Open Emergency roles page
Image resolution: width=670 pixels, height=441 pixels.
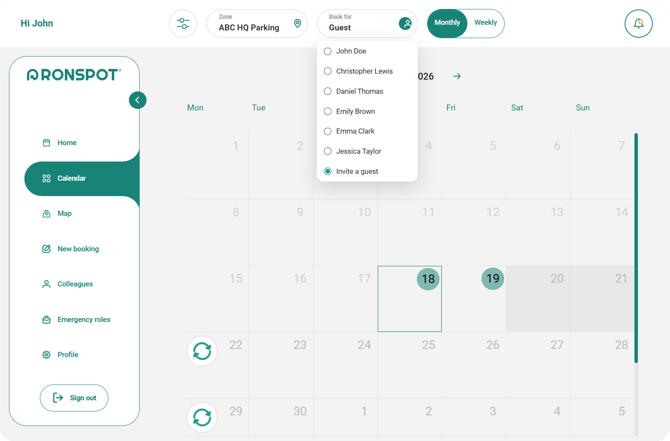pos(76,319)
